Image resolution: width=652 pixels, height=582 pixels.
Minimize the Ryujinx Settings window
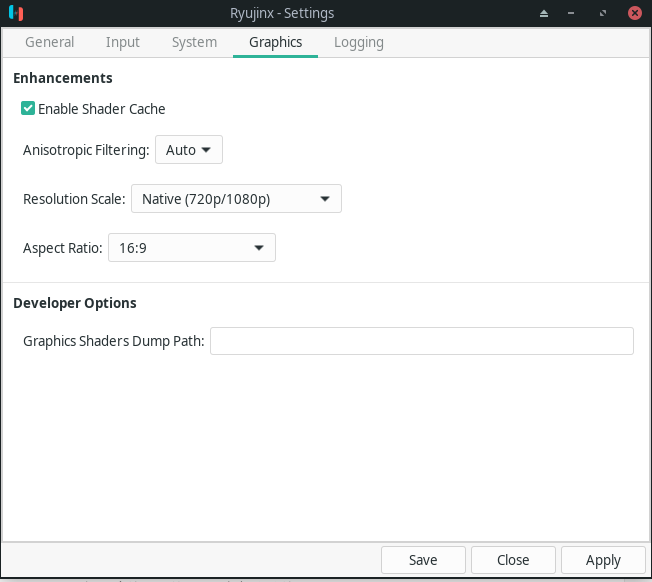click(571, 14)
